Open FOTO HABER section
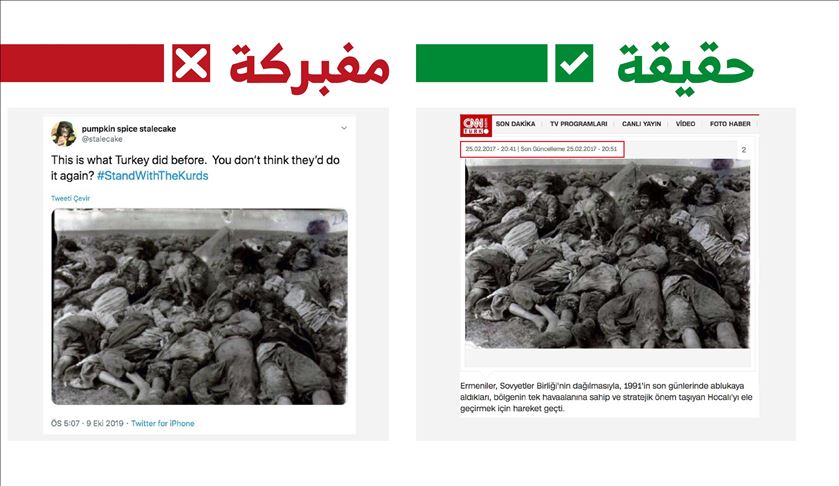The width and height of the screenshot is (839, 486). 730,124
